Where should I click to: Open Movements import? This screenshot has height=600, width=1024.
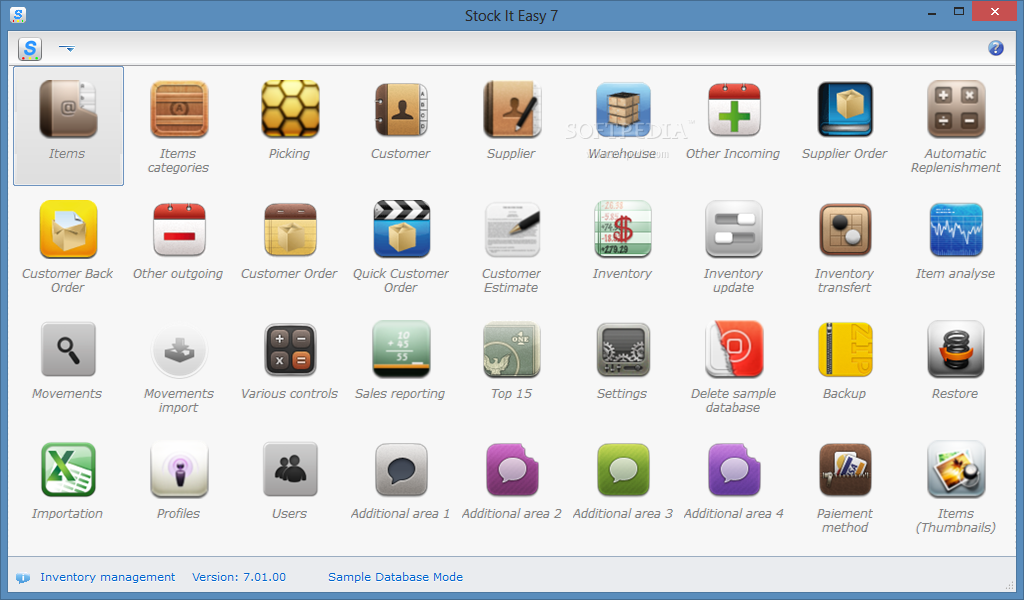tap(179, 351)
